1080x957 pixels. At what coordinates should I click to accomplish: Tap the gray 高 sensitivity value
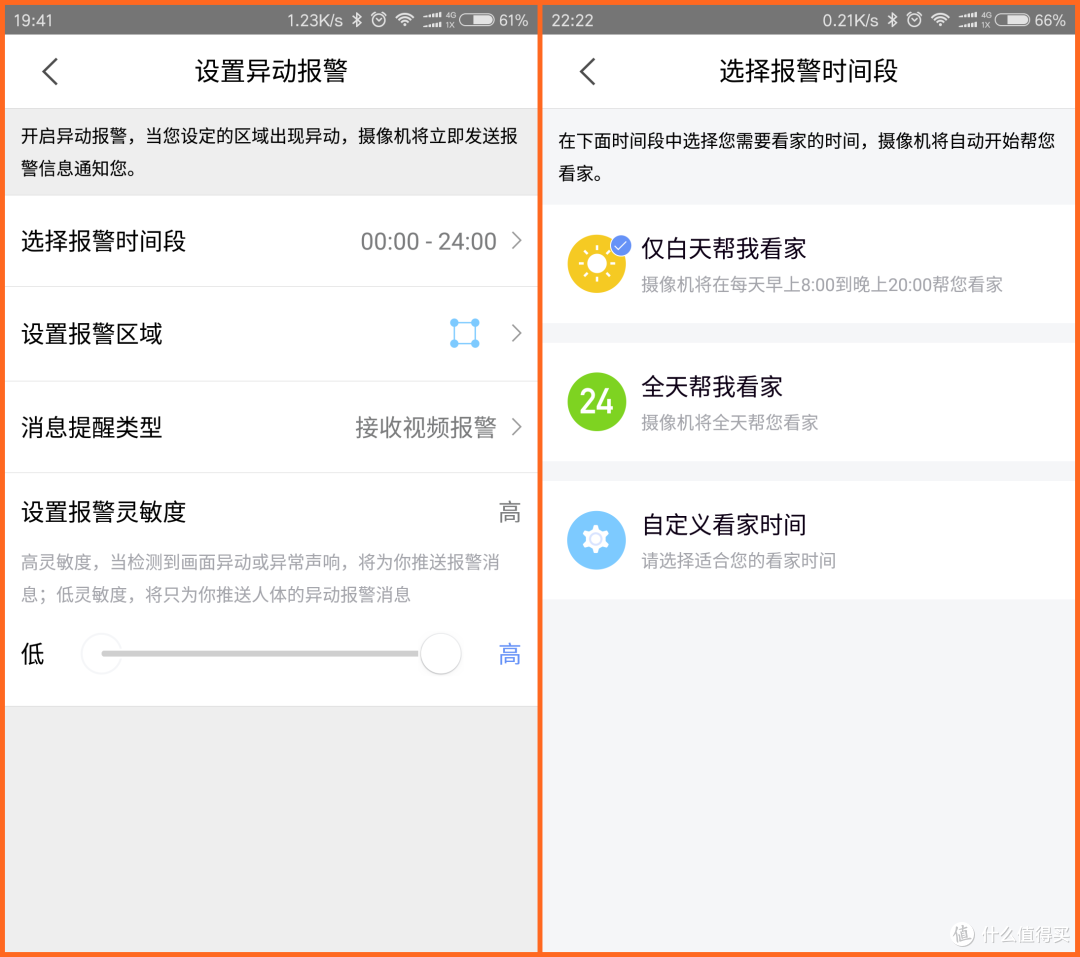[510, 513]
